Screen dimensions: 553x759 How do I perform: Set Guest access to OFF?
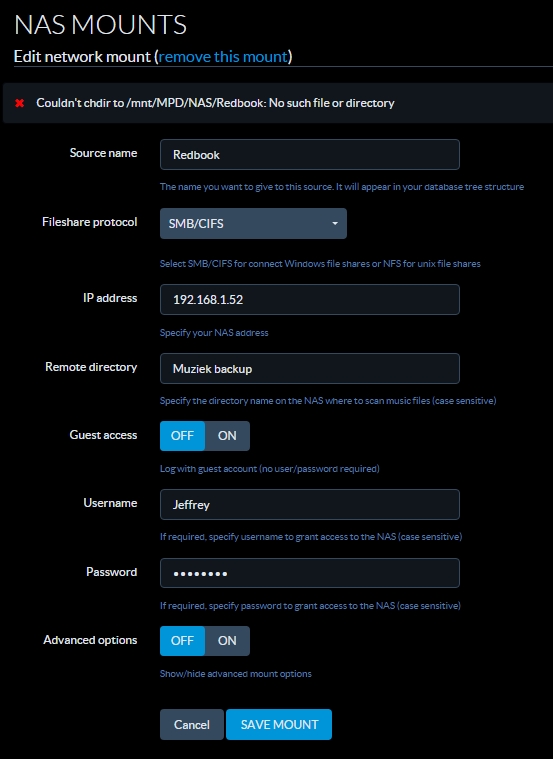183,436
